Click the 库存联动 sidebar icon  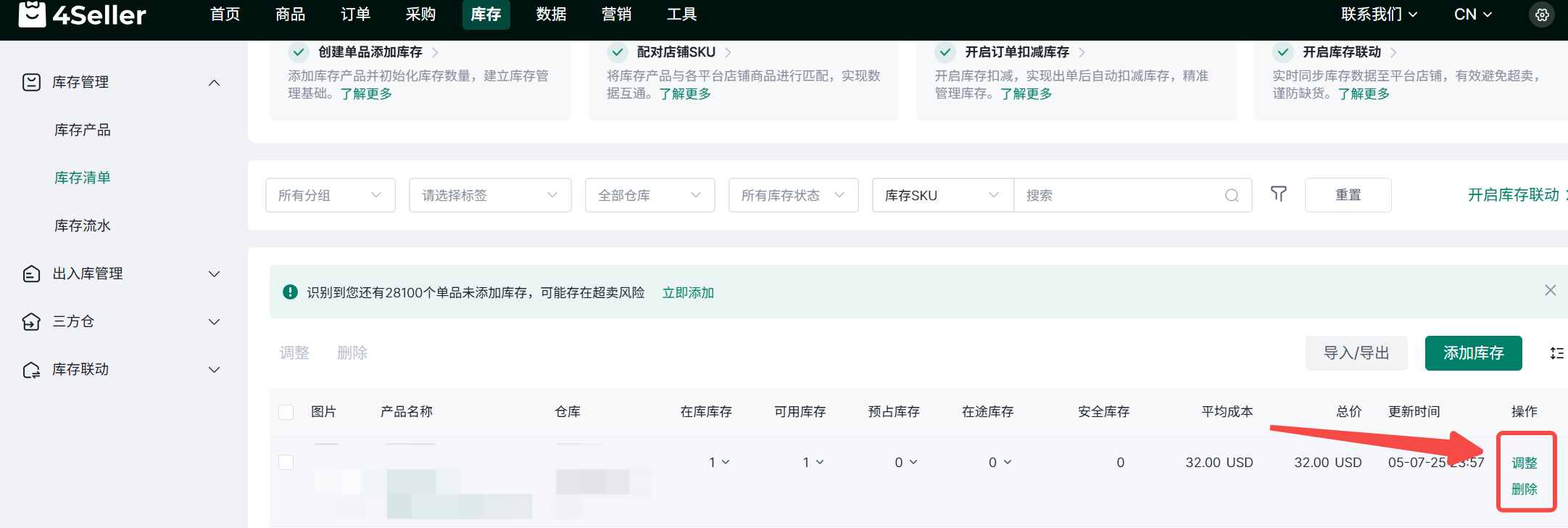(x=31, y=370)
